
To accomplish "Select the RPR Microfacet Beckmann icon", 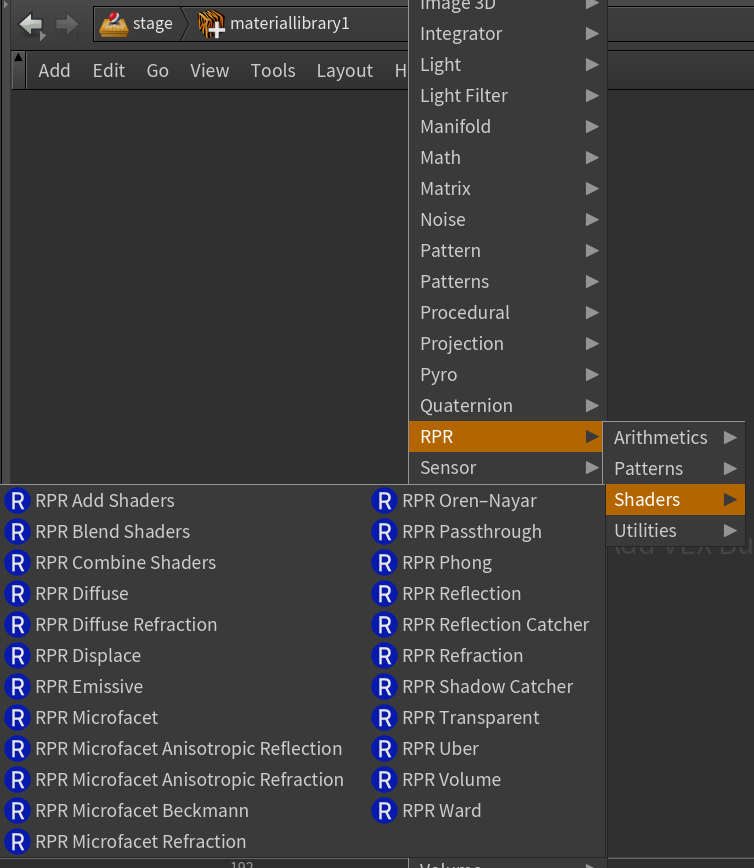I will (18, 810).
